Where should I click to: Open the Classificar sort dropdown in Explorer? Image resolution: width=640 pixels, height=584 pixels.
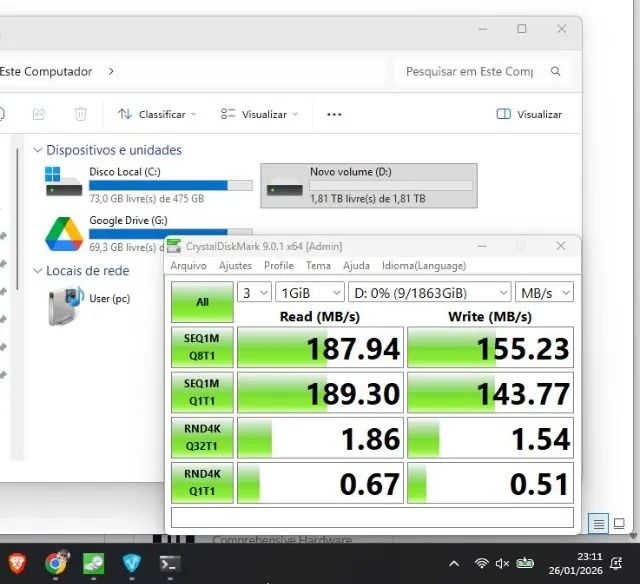[x=157, y=114]
